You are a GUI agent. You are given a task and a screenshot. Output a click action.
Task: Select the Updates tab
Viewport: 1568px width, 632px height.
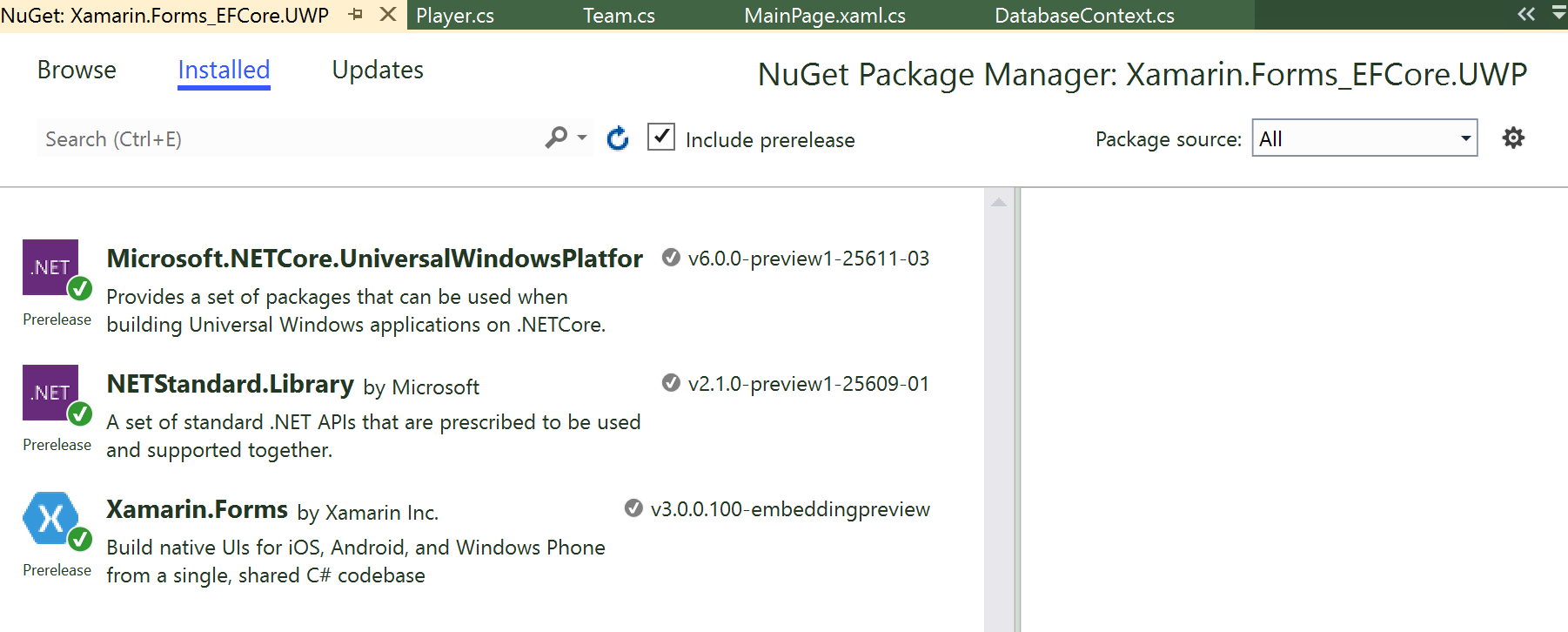click(377, 70)
